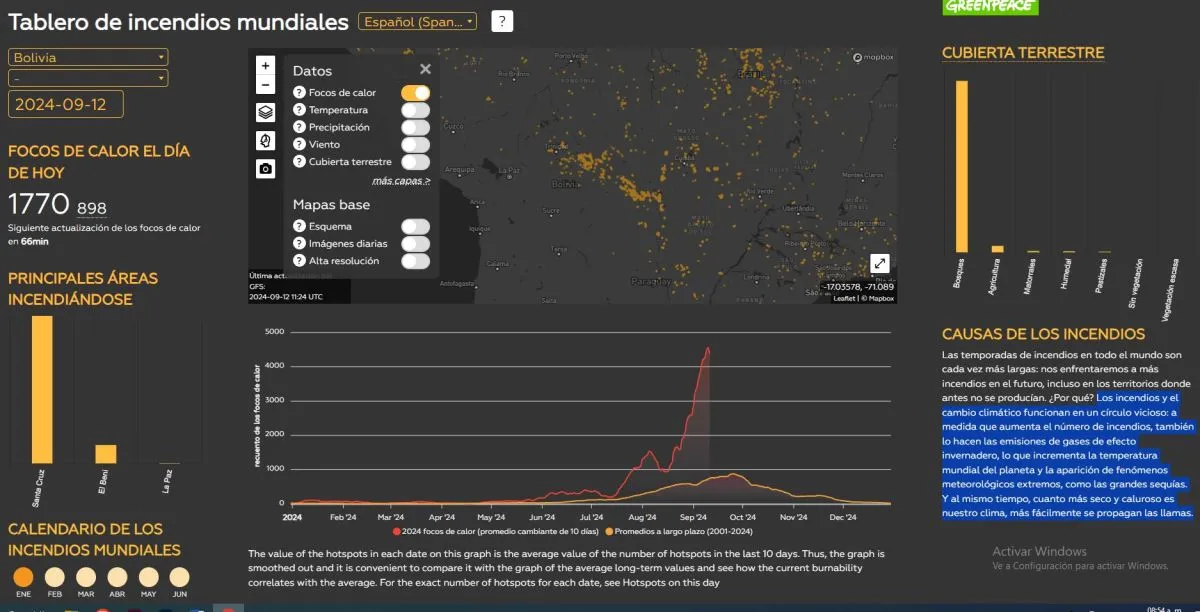Image resolution: width=1200 pixels, height=612 pixels.
Task: Click the Mapbox attribution link
Action: click(x=881, y=298)
